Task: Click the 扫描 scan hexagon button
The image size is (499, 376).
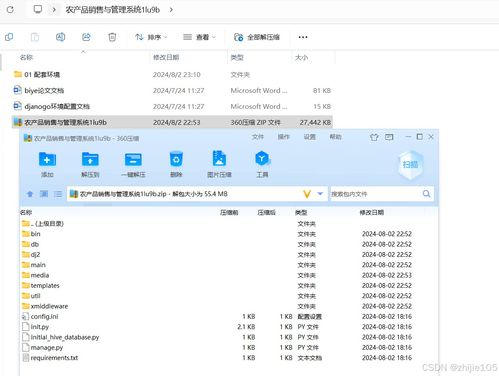Action: [x=411, y=165]
